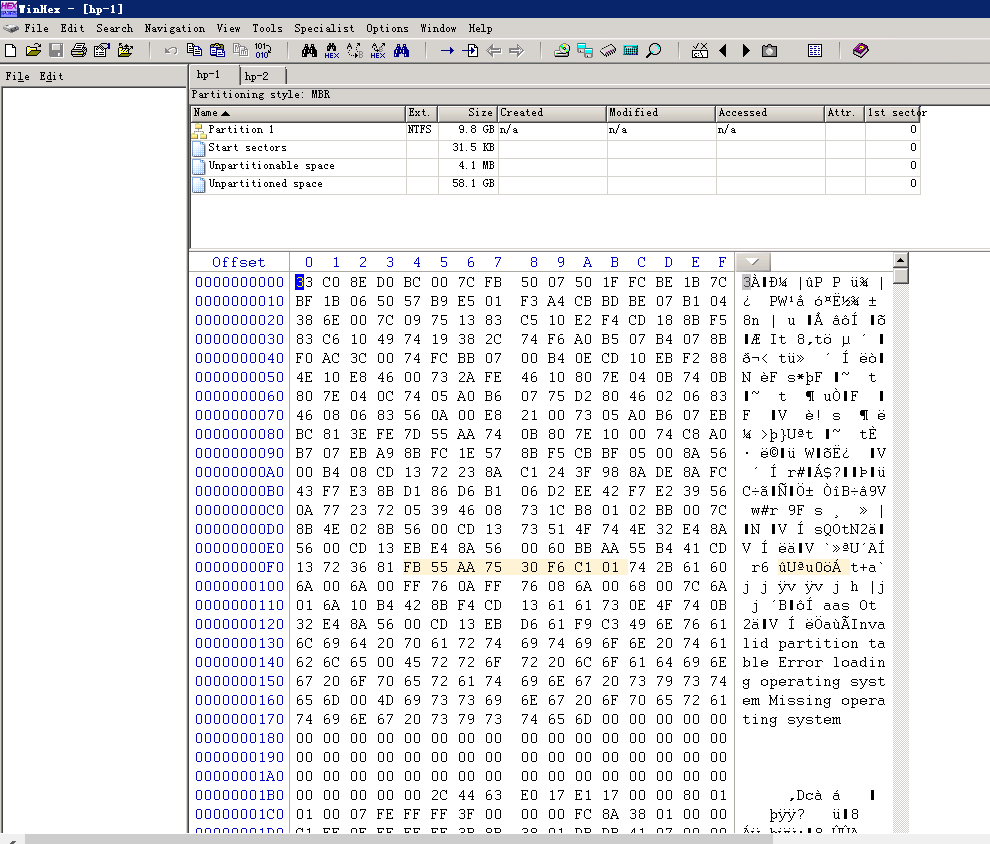Viewport: 990px width, 844px height.
Task: Click offset 00000001B0 in the hex view
Action: (x=239, y=795)
